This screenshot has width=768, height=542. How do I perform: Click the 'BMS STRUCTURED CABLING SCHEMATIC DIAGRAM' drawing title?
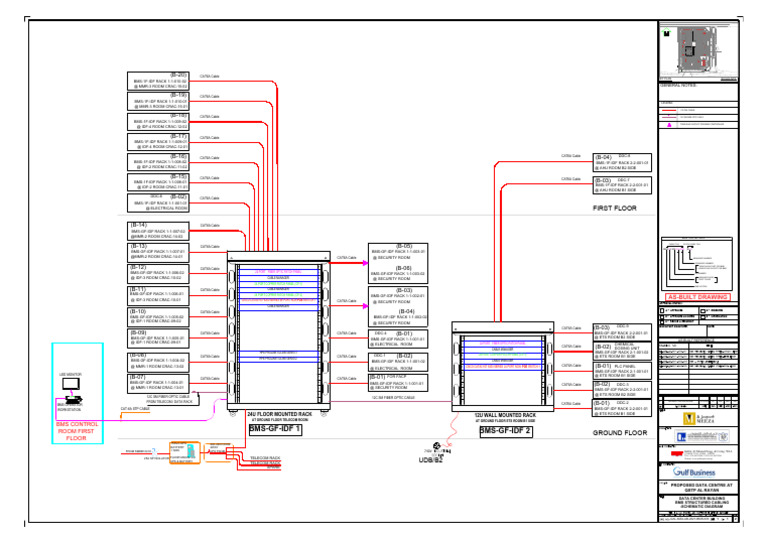[701, 502]
